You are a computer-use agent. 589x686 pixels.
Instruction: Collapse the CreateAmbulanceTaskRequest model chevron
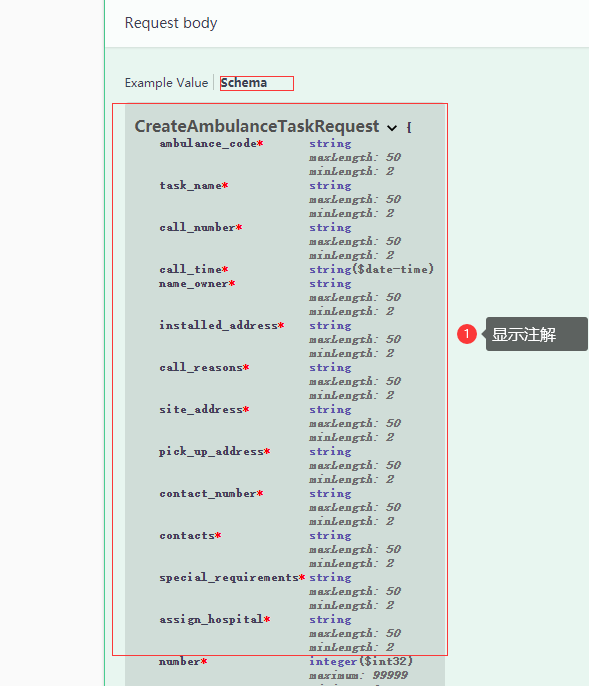pyautogui.click(x=392, y=128)
